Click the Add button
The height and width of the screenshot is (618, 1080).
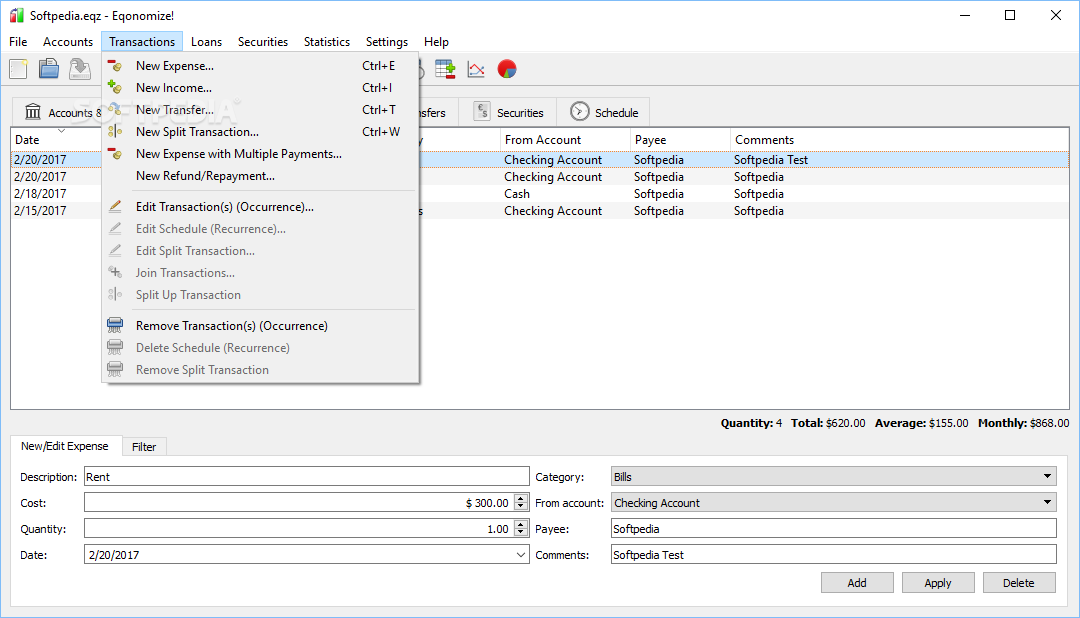857,583
